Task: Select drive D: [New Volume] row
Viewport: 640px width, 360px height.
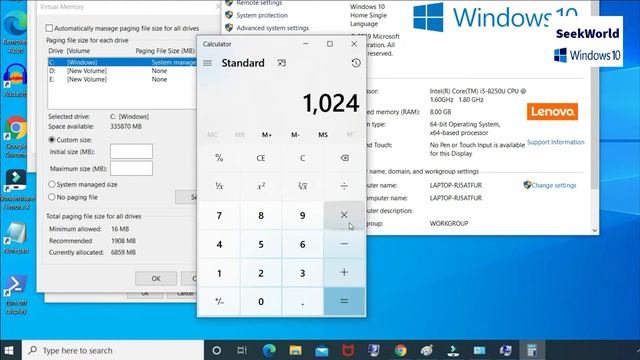Action: (122, 71)
